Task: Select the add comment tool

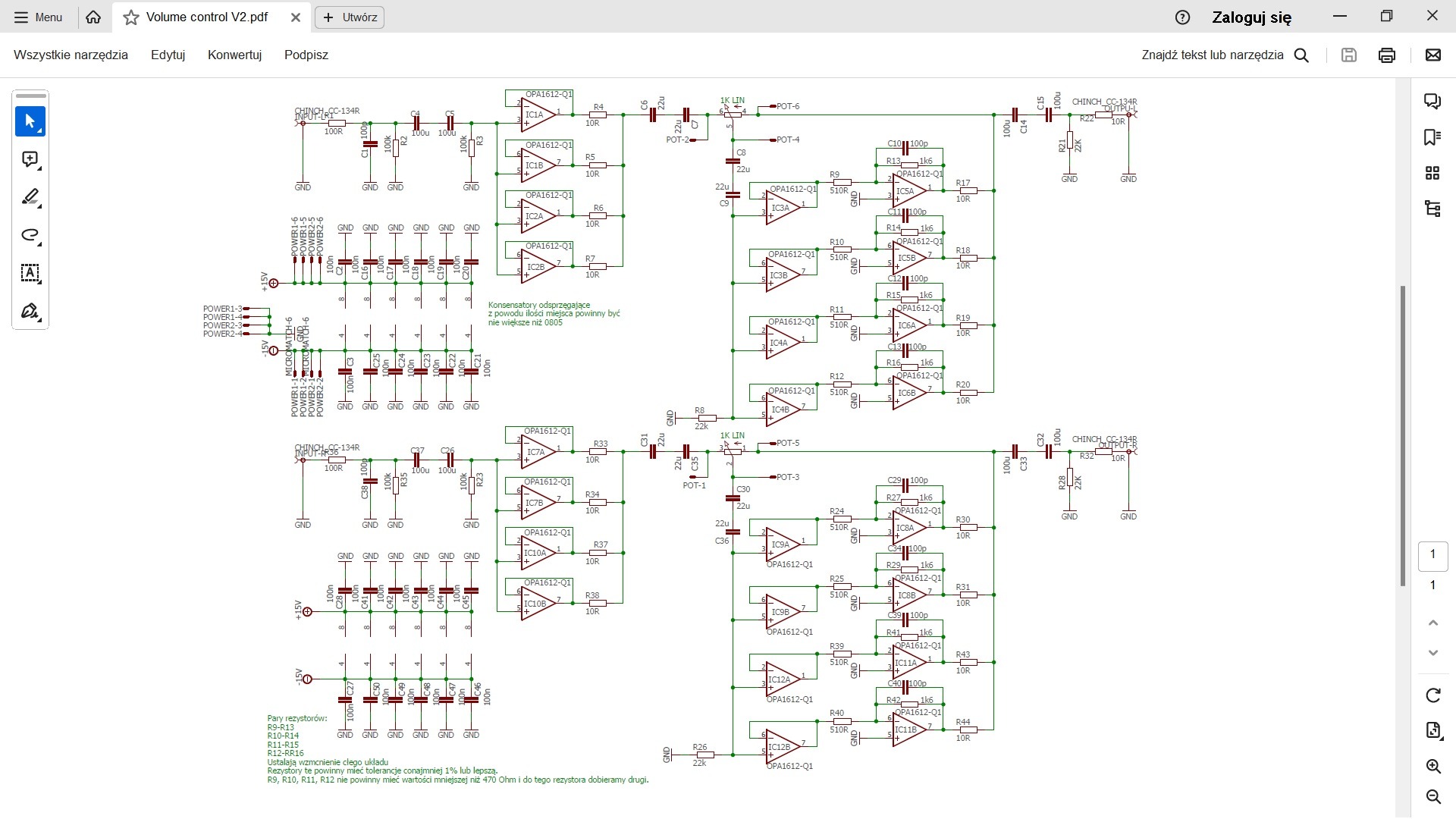Action: (30, 159)
